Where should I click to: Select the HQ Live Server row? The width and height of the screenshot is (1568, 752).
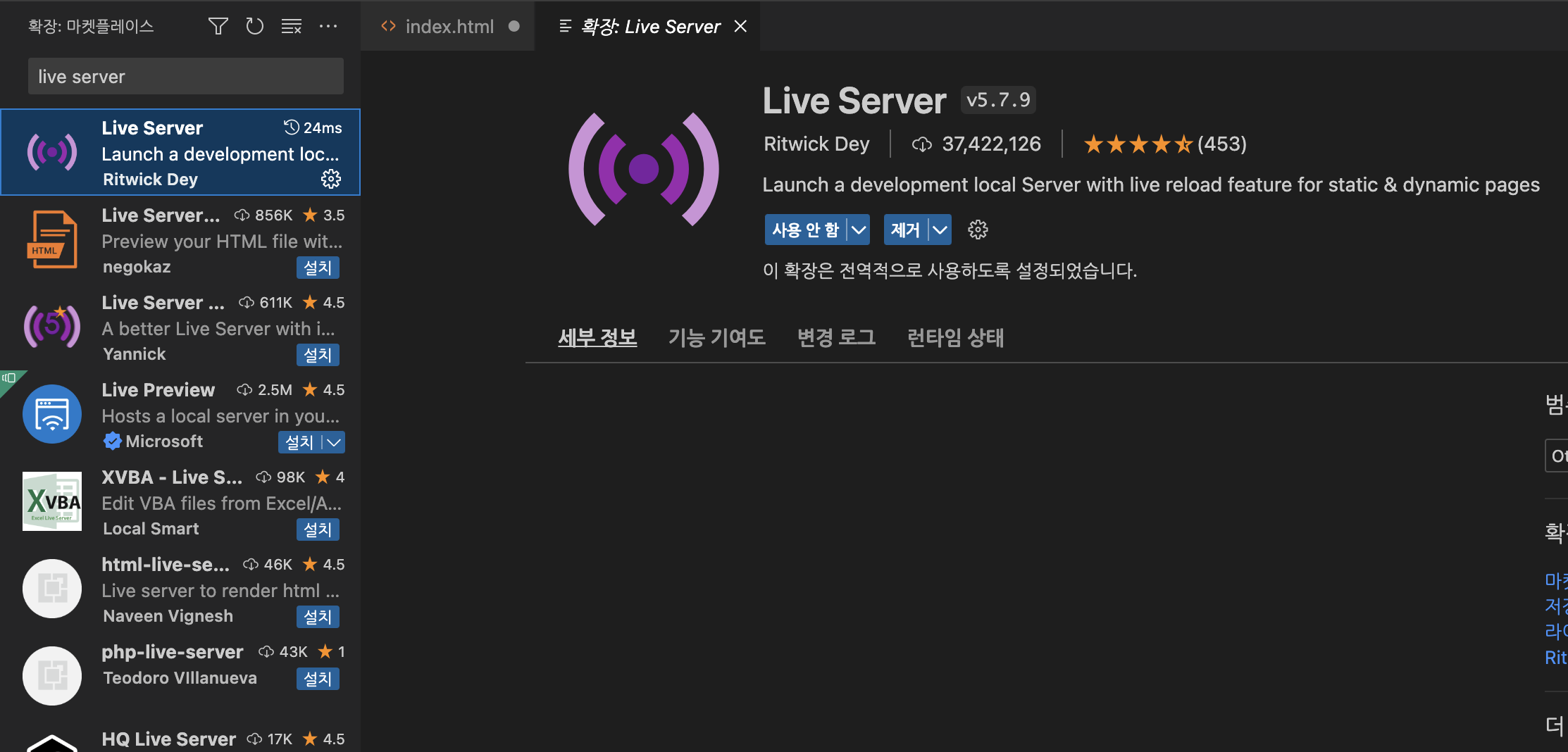[180, 737]
